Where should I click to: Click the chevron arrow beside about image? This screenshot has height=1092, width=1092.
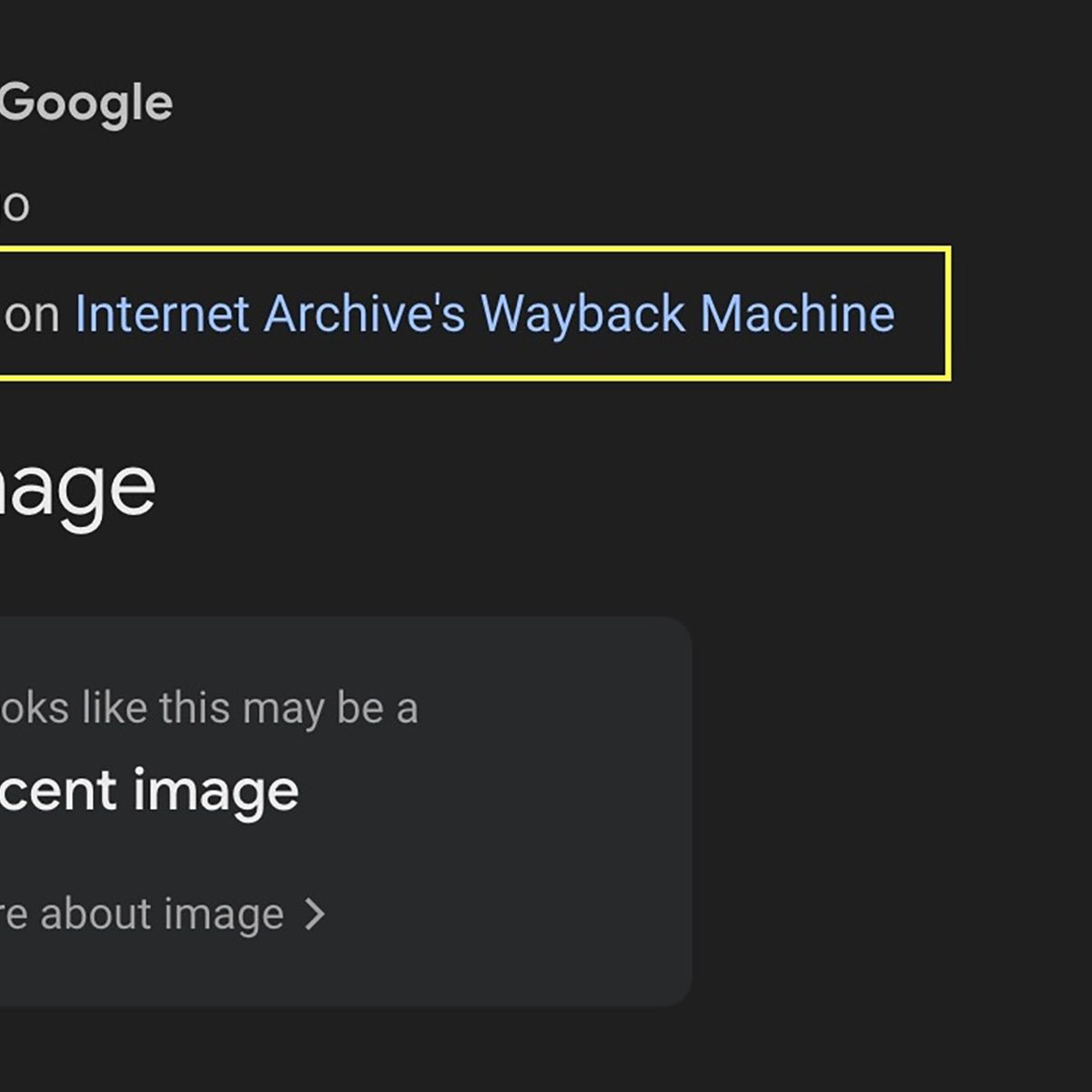click(315, 914)
